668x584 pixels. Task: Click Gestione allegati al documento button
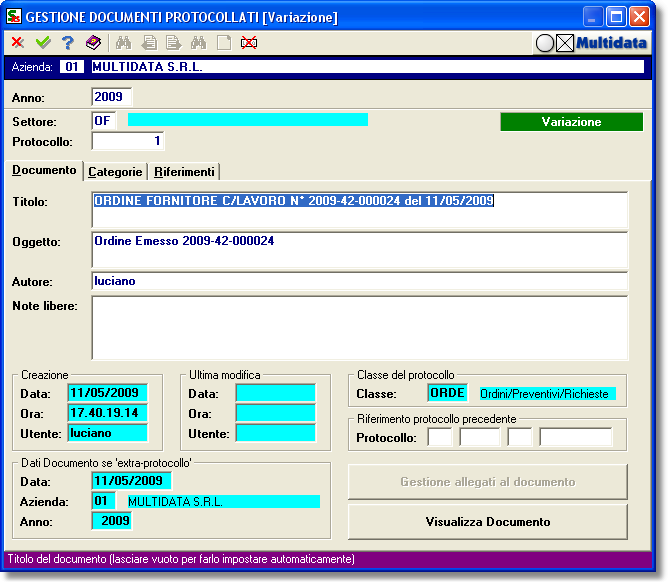point(488,482)
